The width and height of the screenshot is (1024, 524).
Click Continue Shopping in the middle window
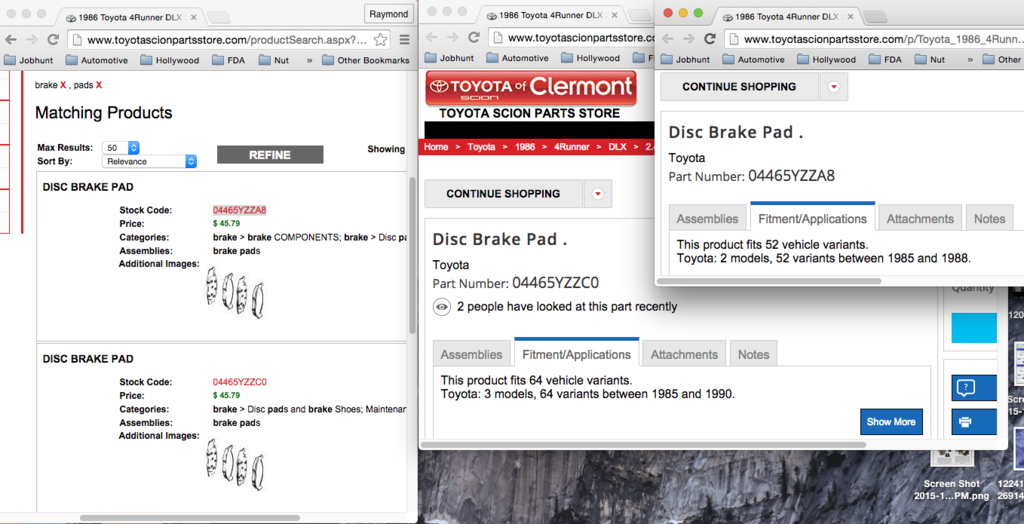click(x=504, y=193)
